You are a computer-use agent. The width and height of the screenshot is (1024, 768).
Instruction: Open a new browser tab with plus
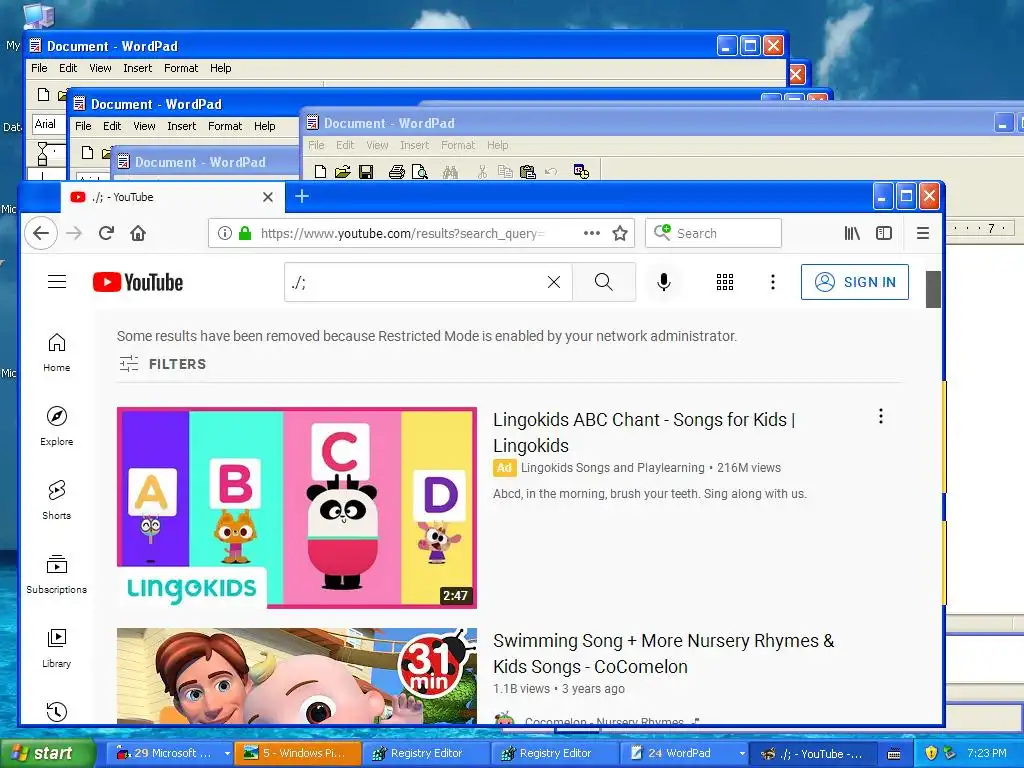coord(302,196)
